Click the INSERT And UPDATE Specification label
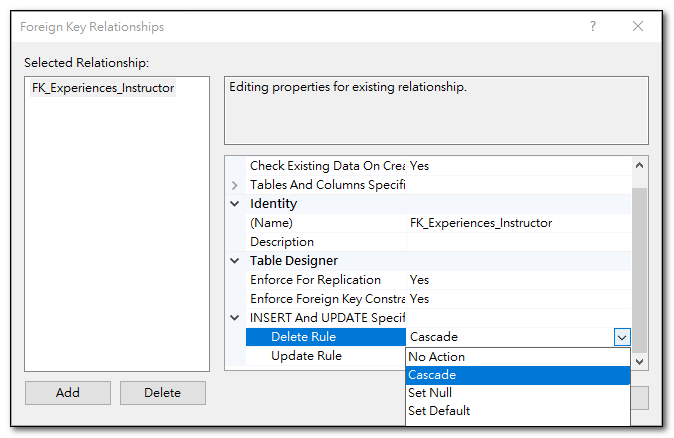This screenshot has width=674, height=438. [328, 318]
